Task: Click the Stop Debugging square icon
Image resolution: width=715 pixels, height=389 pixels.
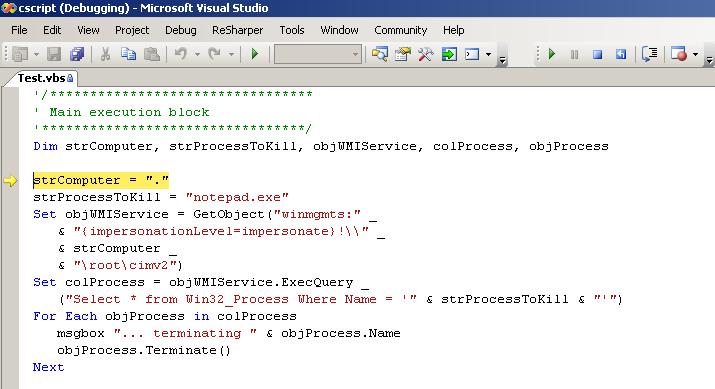Action: click(x=597, y=54)
